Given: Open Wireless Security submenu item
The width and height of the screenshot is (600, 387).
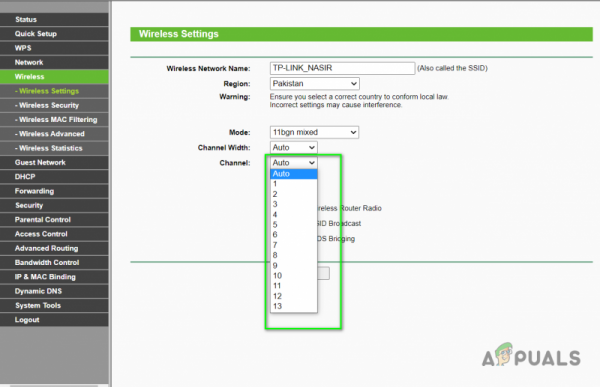Looking at the screenshot, I should point(54,105).
